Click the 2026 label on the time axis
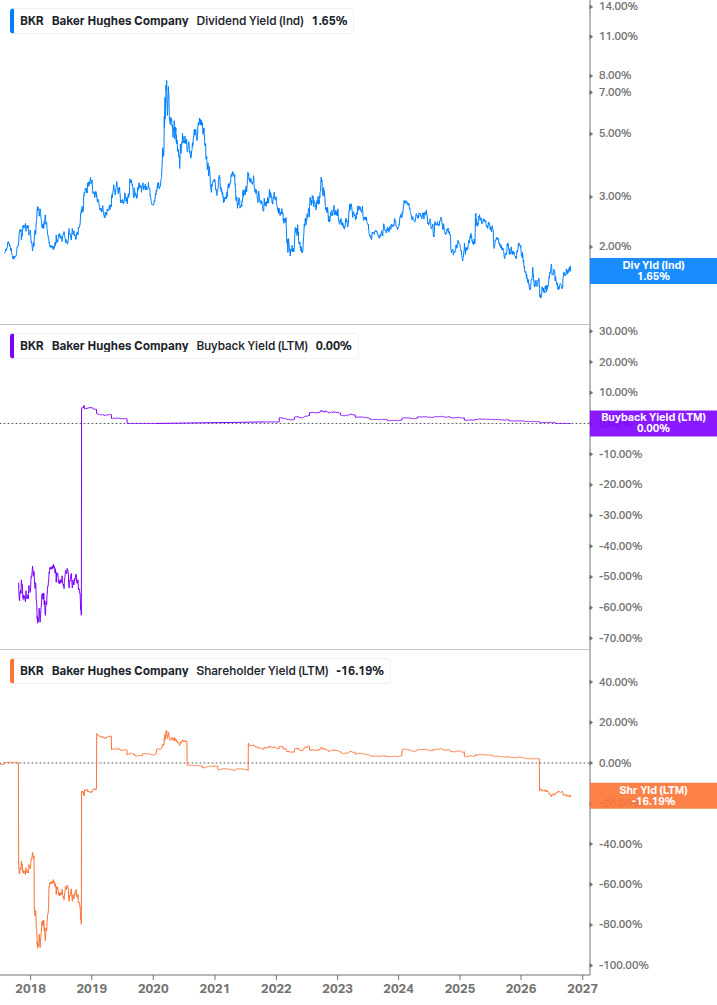This screenshot has height=1005, width=717. [521, 988]
